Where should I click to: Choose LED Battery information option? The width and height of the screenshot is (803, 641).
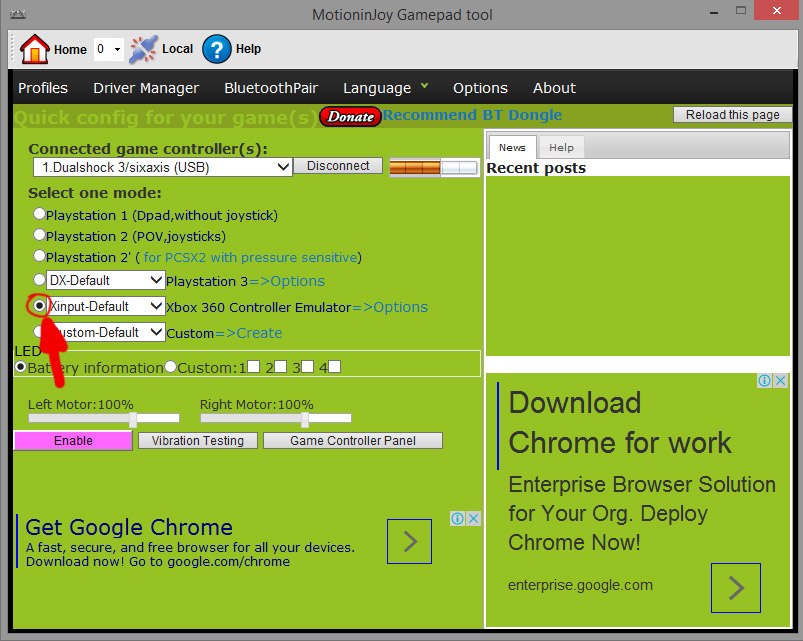point(21,367)
